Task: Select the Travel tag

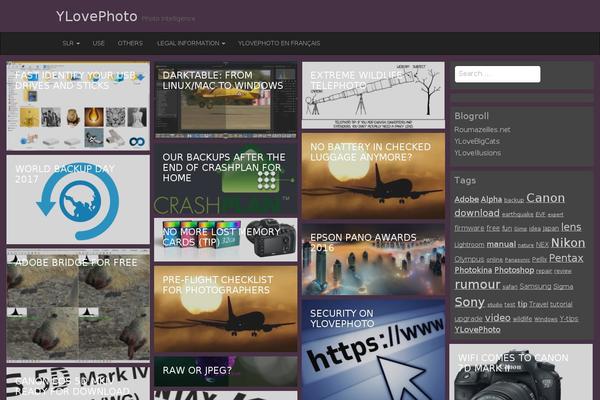Action: pos(538,304)
